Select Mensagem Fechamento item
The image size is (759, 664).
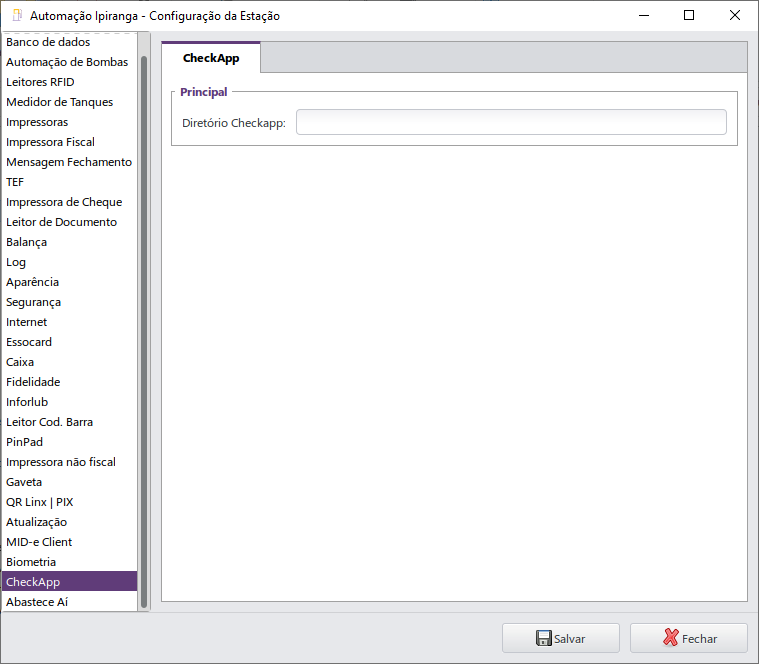coord(70,162)
